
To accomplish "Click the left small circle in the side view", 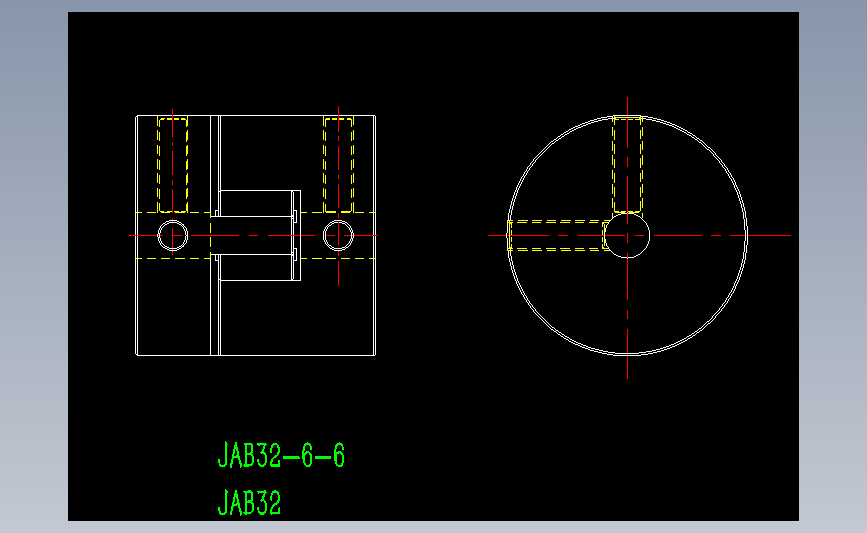I will tap(173, 236).
